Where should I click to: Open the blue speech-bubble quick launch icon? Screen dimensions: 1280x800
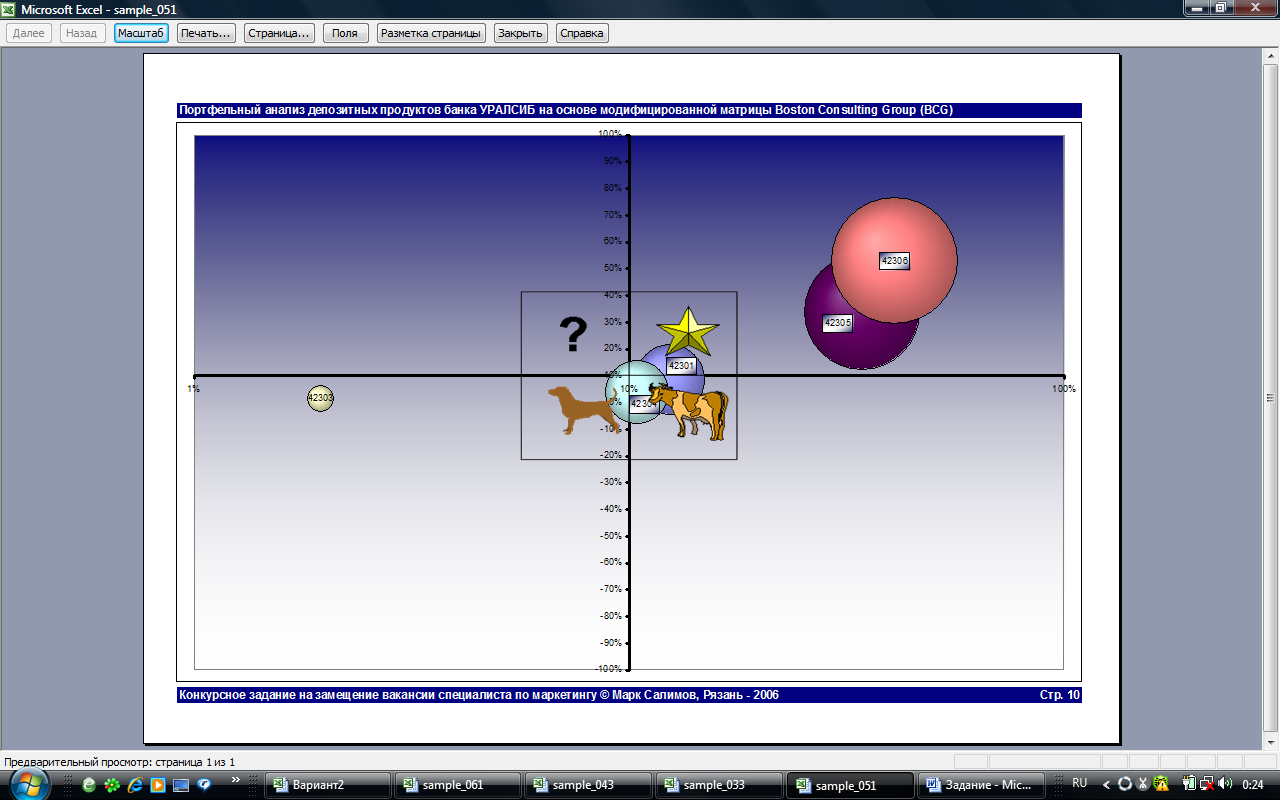pyautogui.click(x=204, y=785)
